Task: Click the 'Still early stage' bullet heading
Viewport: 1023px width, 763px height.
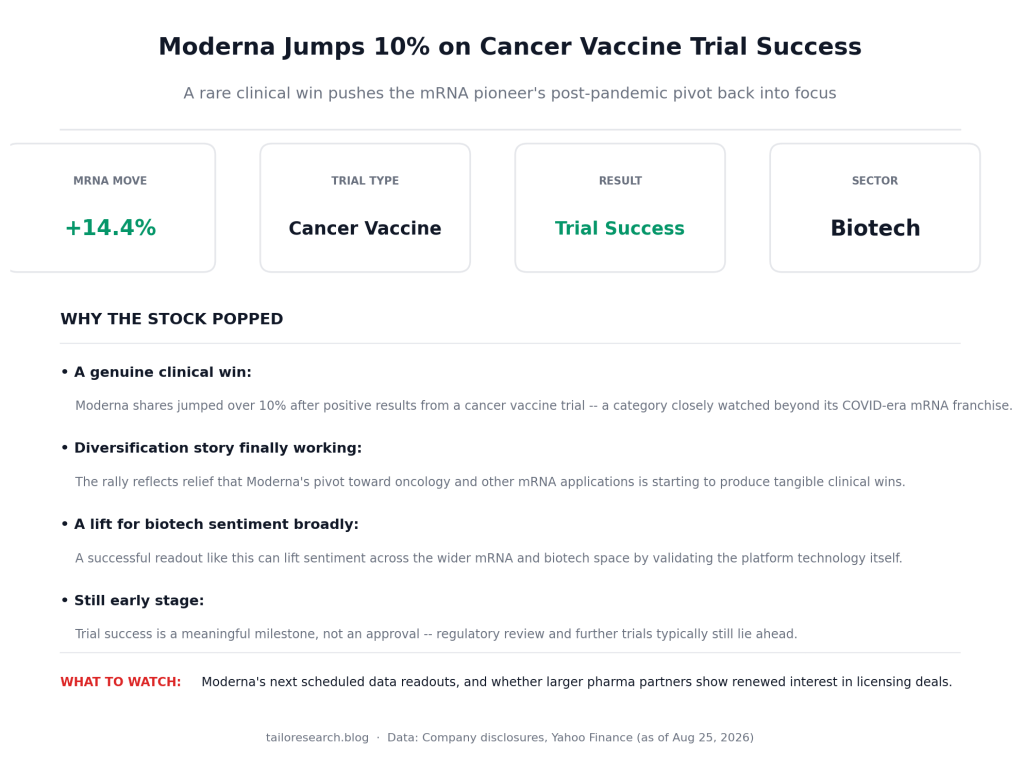Action: 132,600
